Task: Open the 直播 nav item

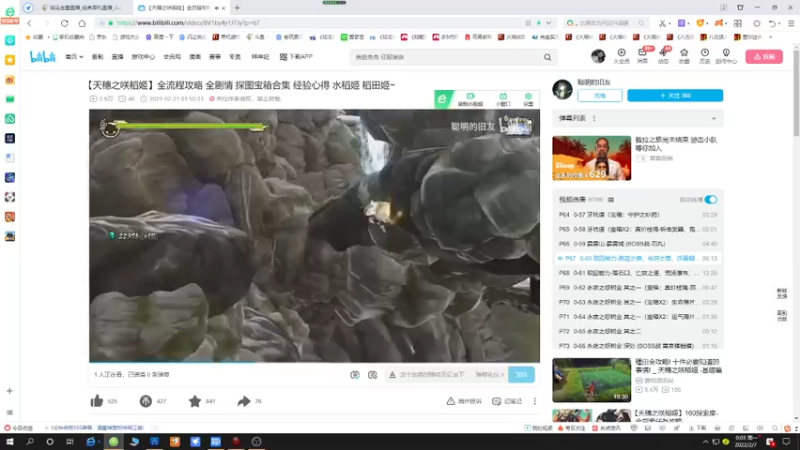Action: (x=117, y=57)
